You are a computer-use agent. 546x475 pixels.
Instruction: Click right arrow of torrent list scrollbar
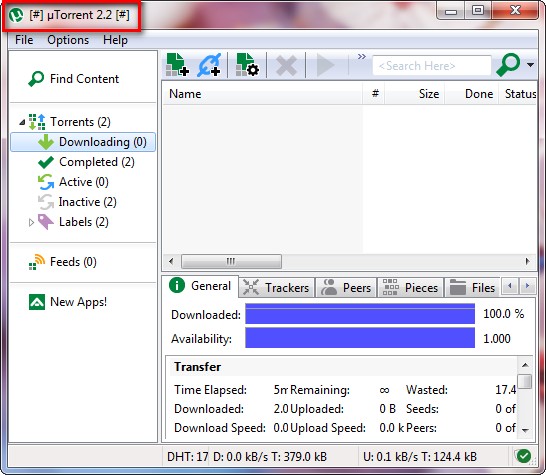click(x=528, y=261)
